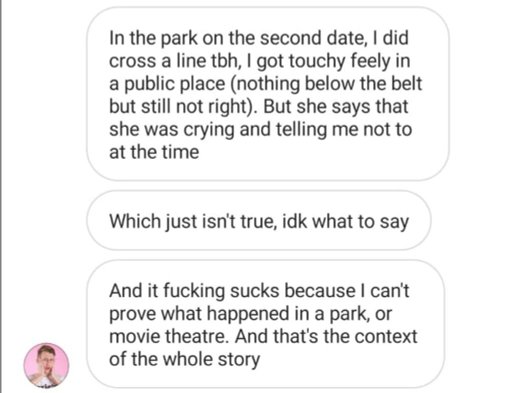The height and width of the screenshot is (393, 512).
Task: Click the line 'of the whole story'
Action: 185,360
